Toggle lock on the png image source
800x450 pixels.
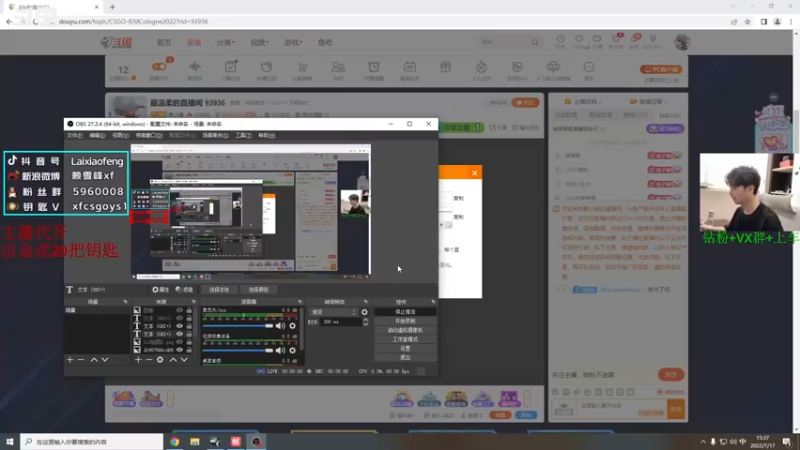(189, 342)
